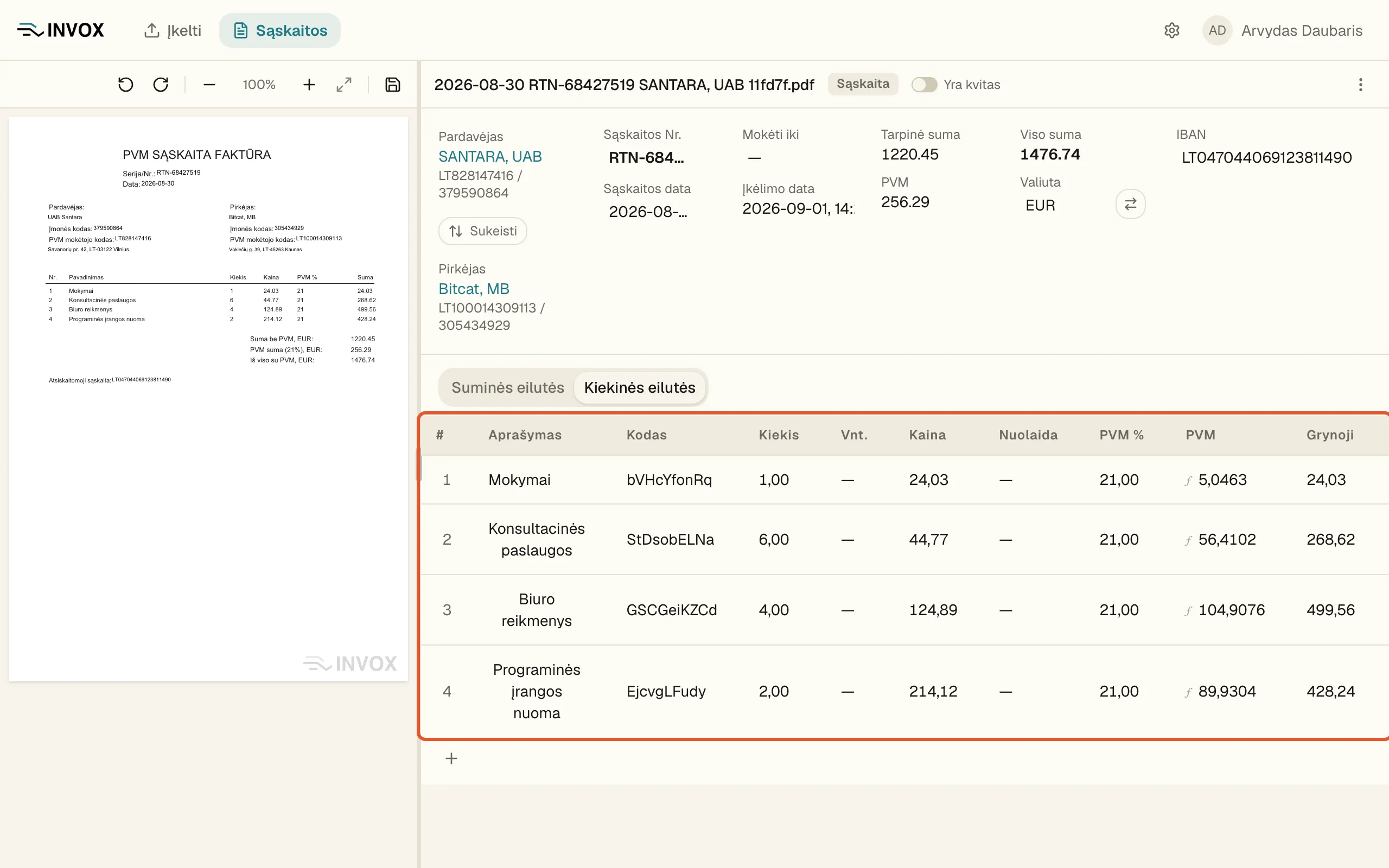1389x868 pixels.
Task: Zoom out the PDF preview
Action: point(209,85)
